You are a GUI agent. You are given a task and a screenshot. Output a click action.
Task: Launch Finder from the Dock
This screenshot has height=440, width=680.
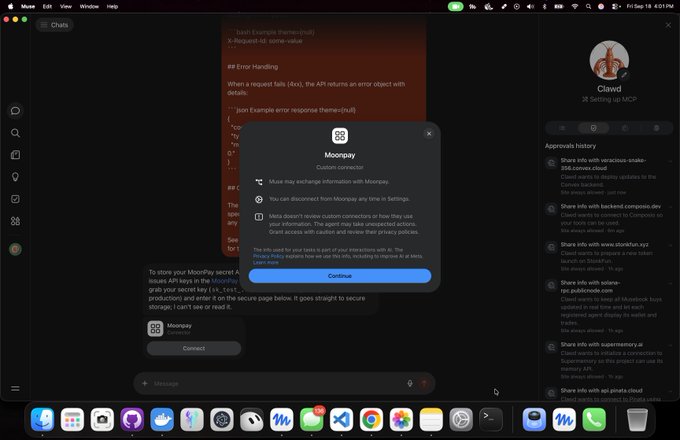[x=42, y=419]
